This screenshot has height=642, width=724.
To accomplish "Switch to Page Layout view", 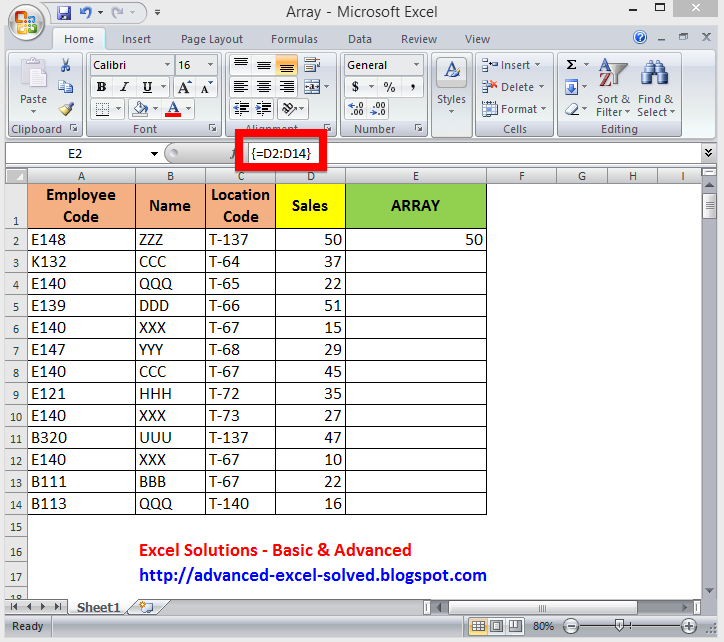I will [x=497, y=626].
